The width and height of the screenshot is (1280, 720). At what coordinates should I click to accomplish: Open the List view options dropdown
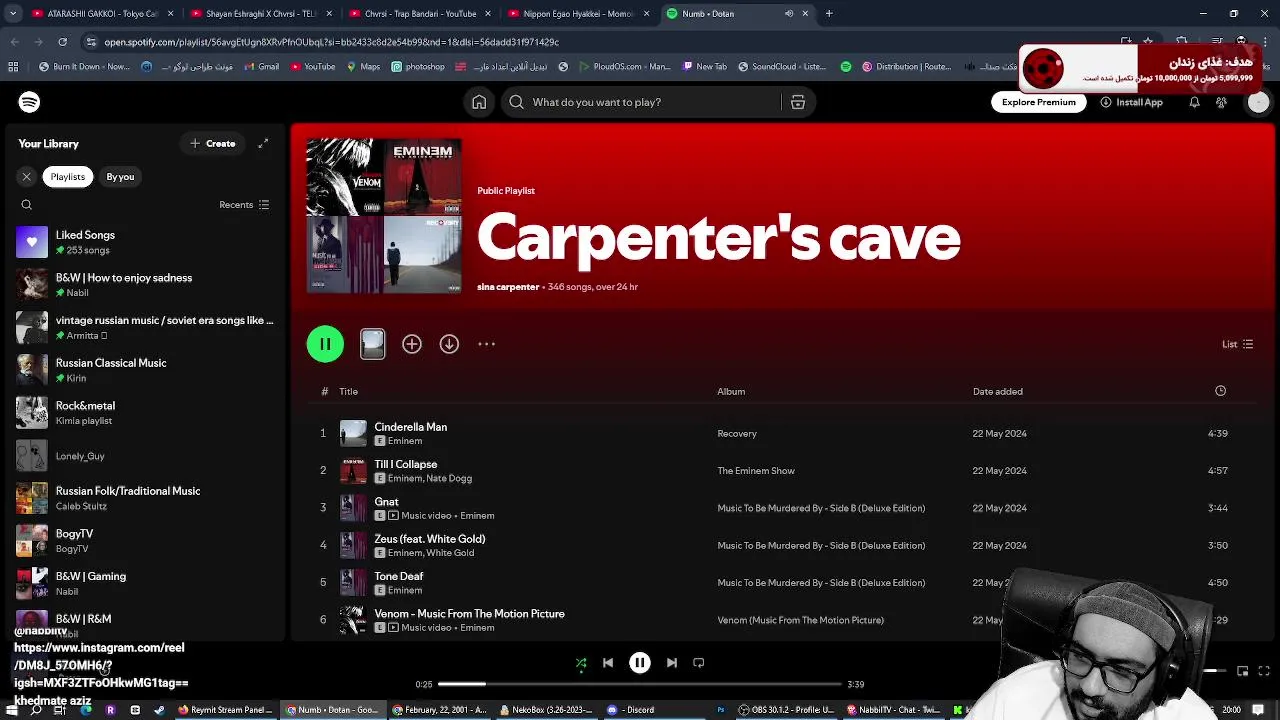click(x=1237, y=344)
